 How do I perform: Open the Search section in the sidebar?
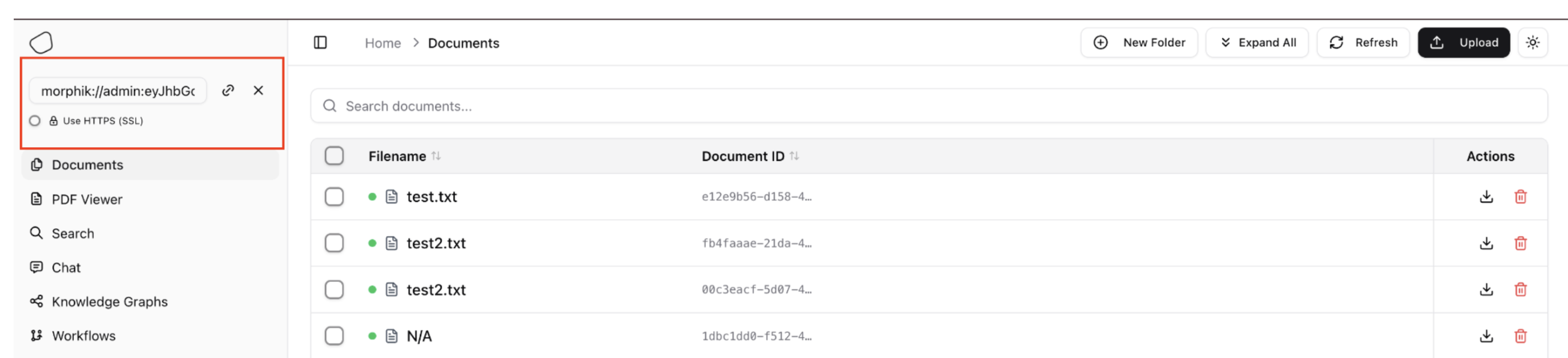click(x=73, y=233)
